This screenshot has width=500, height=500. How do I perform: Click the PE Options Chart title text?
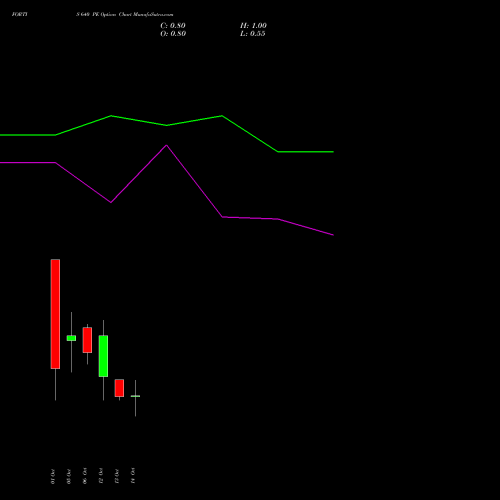pos(125,15)
